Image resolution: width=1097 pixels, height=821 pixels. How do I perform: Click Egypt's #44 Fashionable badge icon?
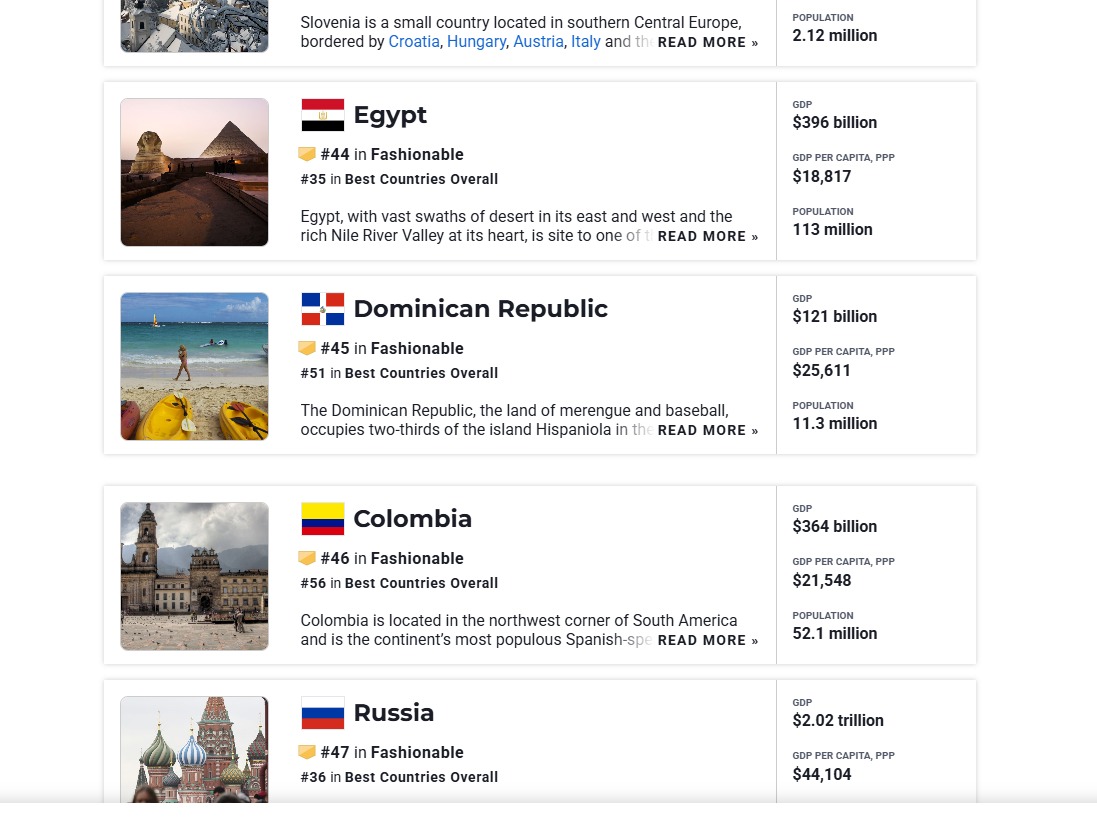pyautogui.click(x=307, y=154)
